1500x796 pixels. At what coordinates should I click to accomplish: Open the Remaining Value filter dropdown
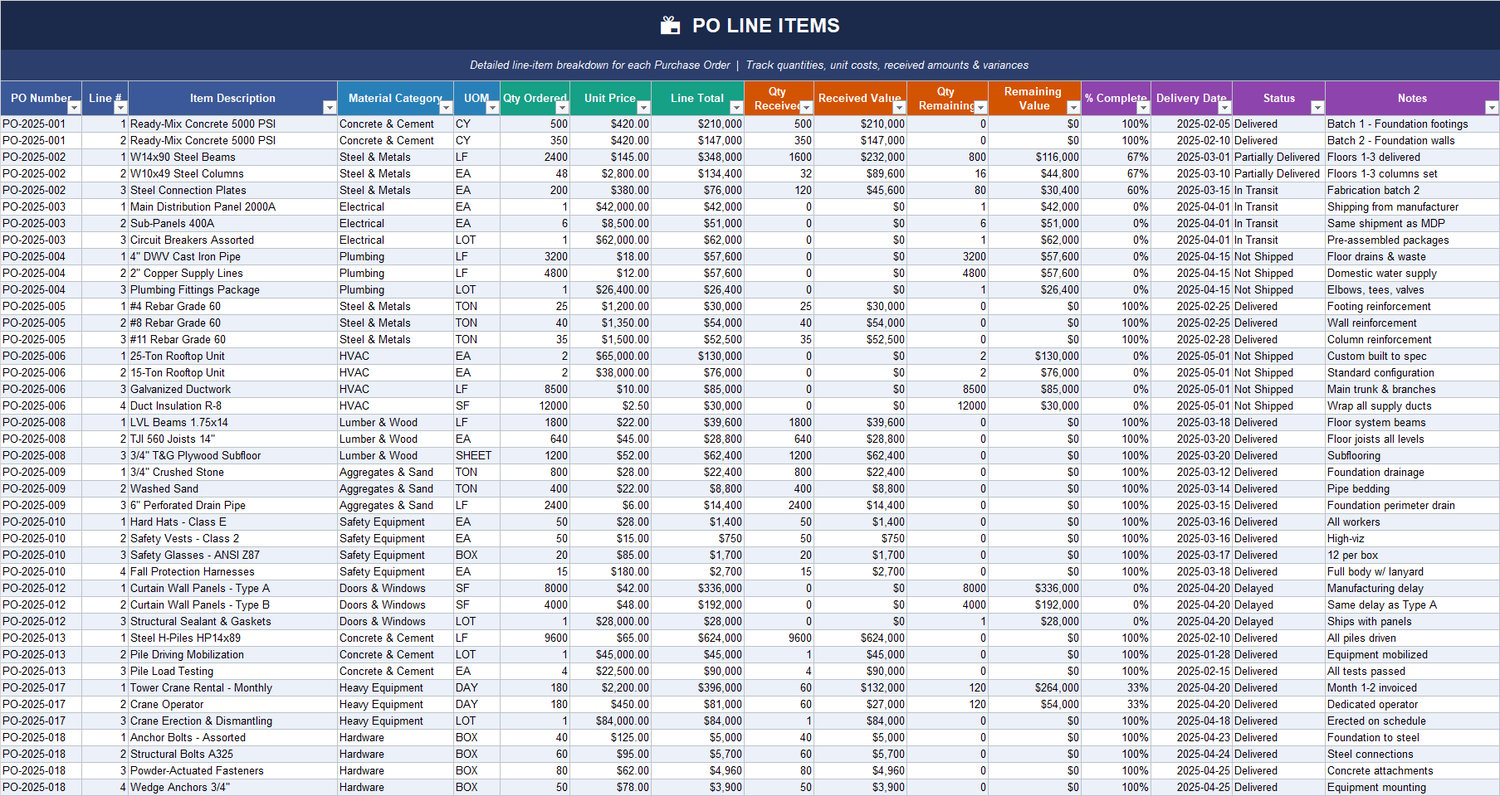1073,107
